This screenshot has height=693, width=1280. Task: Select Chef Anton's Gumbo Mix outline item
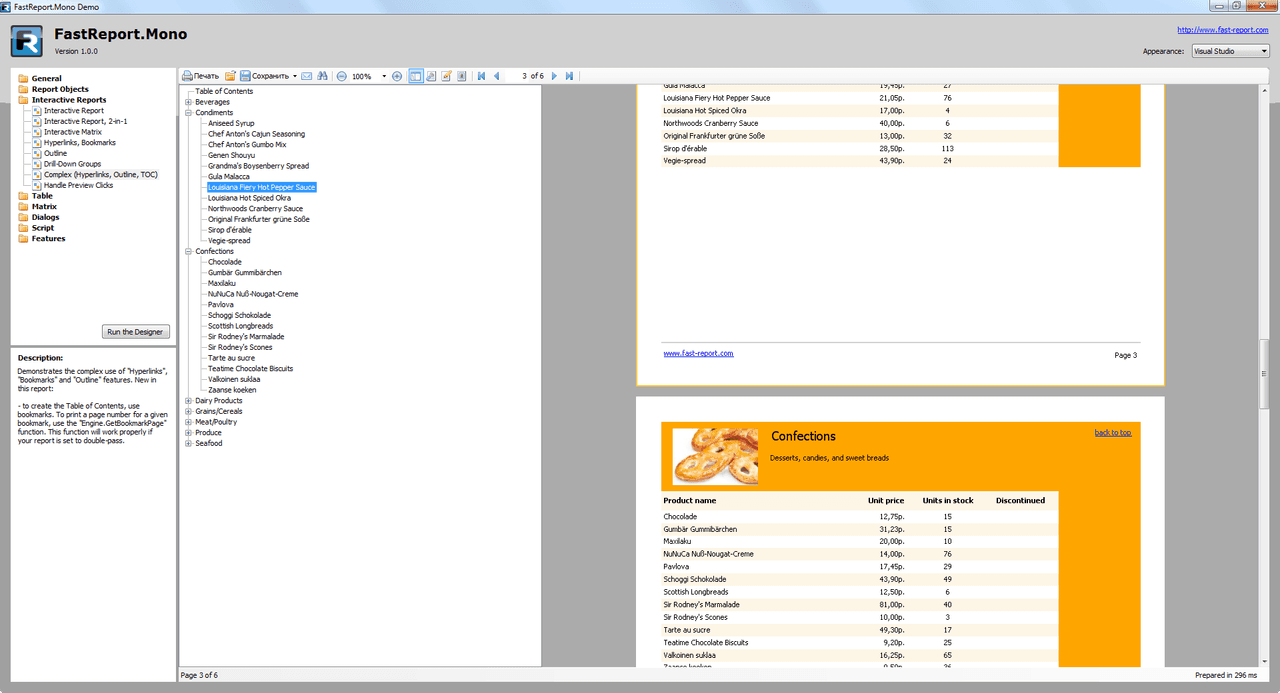247,145
